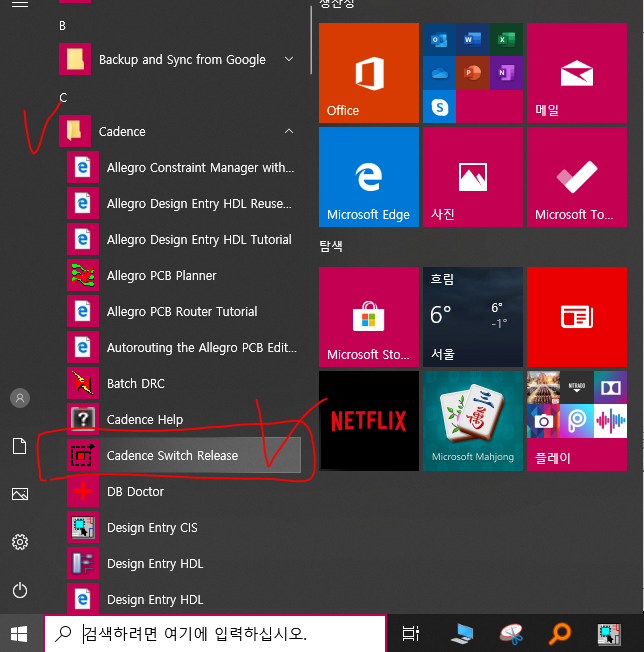The height and width of the screenshot is (652, 644).
Task: Open the Netflix tile
Action: click(x=369, y=421)
